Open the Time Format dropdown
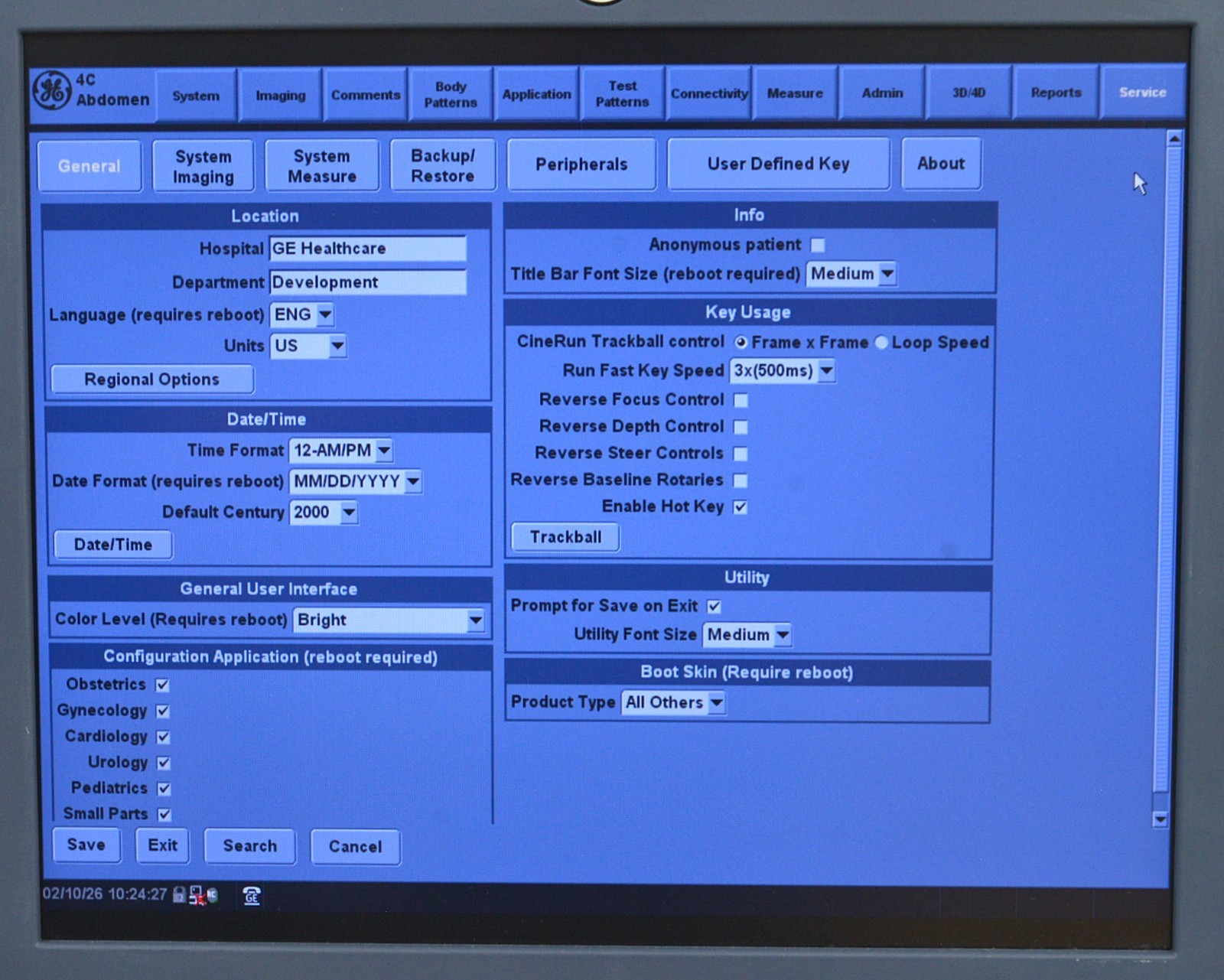Viewport: 1224px width, 980px height. click(x=384, y=451)
